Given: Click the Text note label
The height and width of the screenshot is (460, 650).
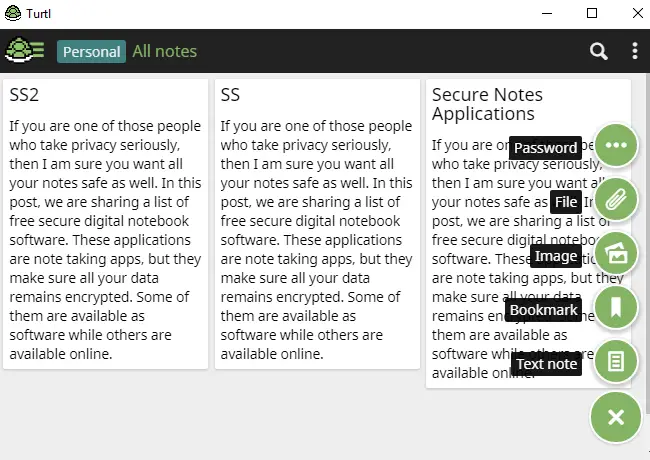Looking at the screenshot, I should coord(546,364).
